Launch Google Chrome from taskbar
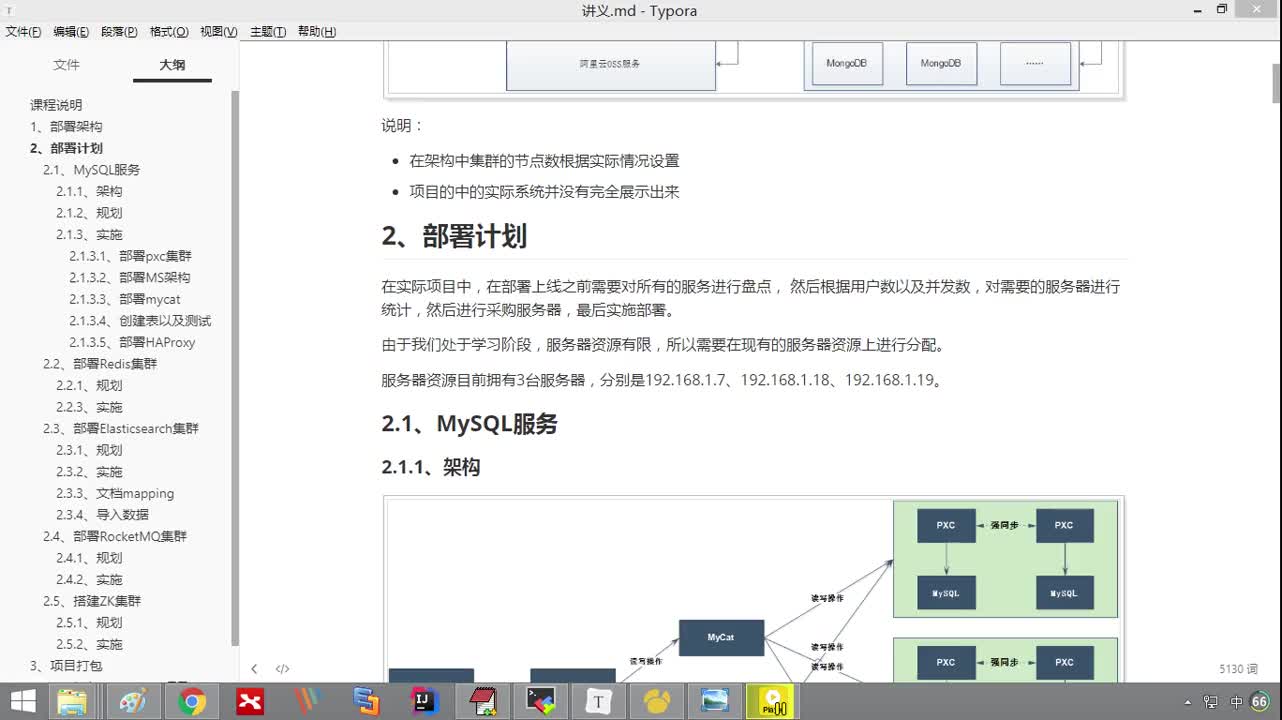The image size is (1282, 720). tap(191, 702)
